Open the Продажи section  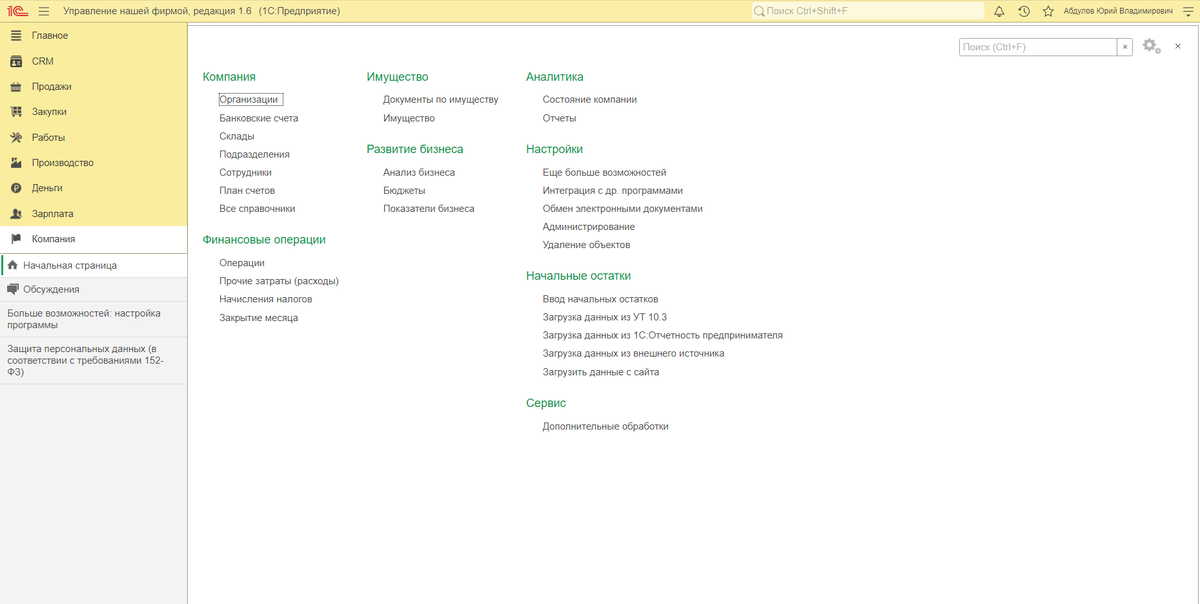93,86
